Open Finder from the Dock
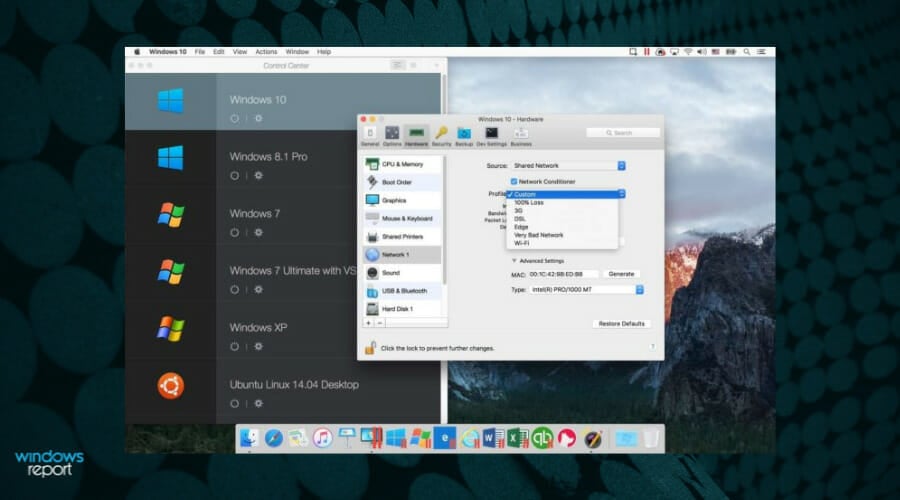 click(249, 439)
